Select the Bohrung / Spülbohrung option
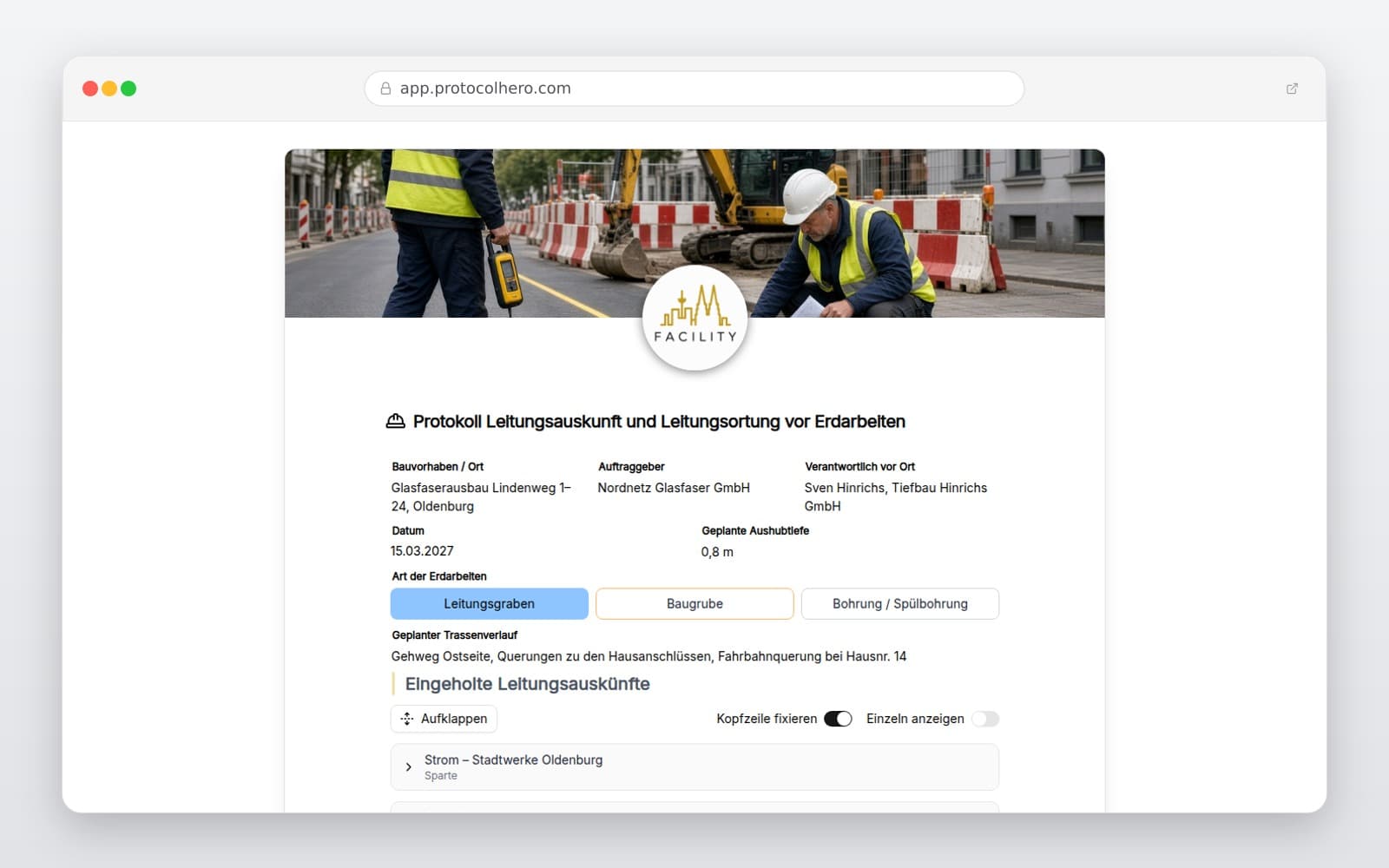This screenshot has height=868, width=1389. [900, 604]
